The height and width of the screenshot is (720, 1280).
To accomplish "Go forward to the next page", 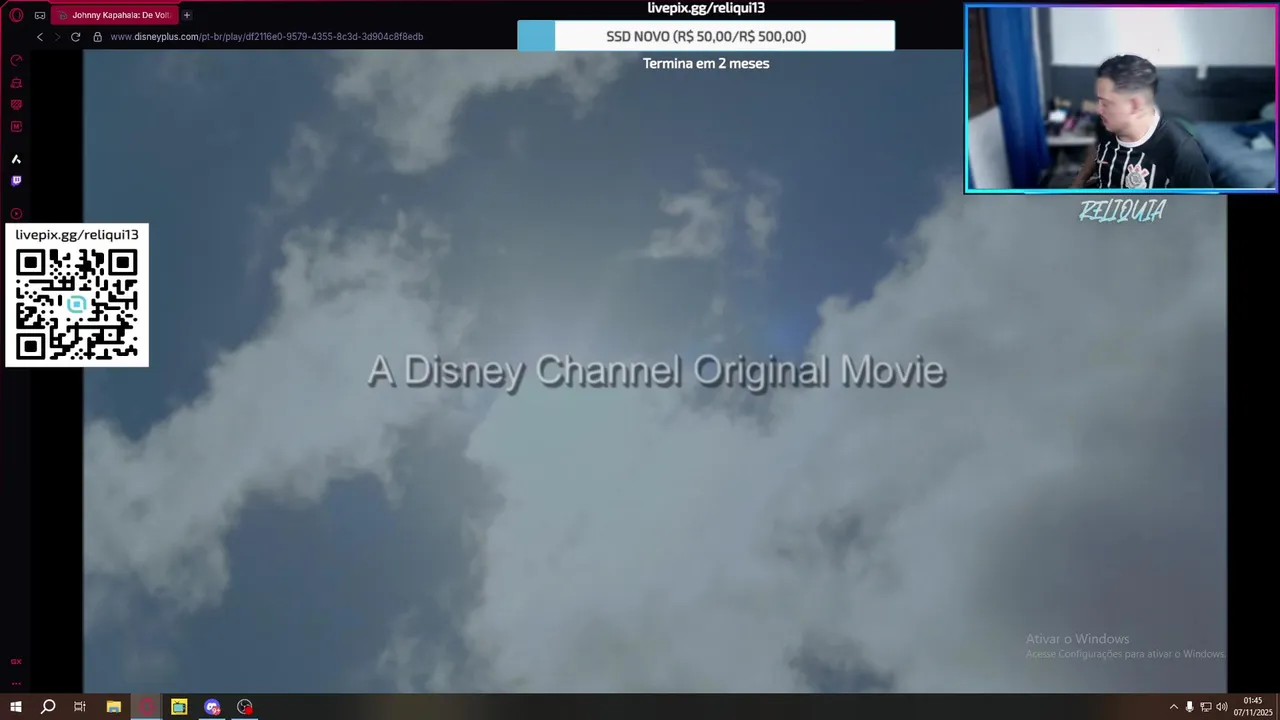I will point(57,37).
